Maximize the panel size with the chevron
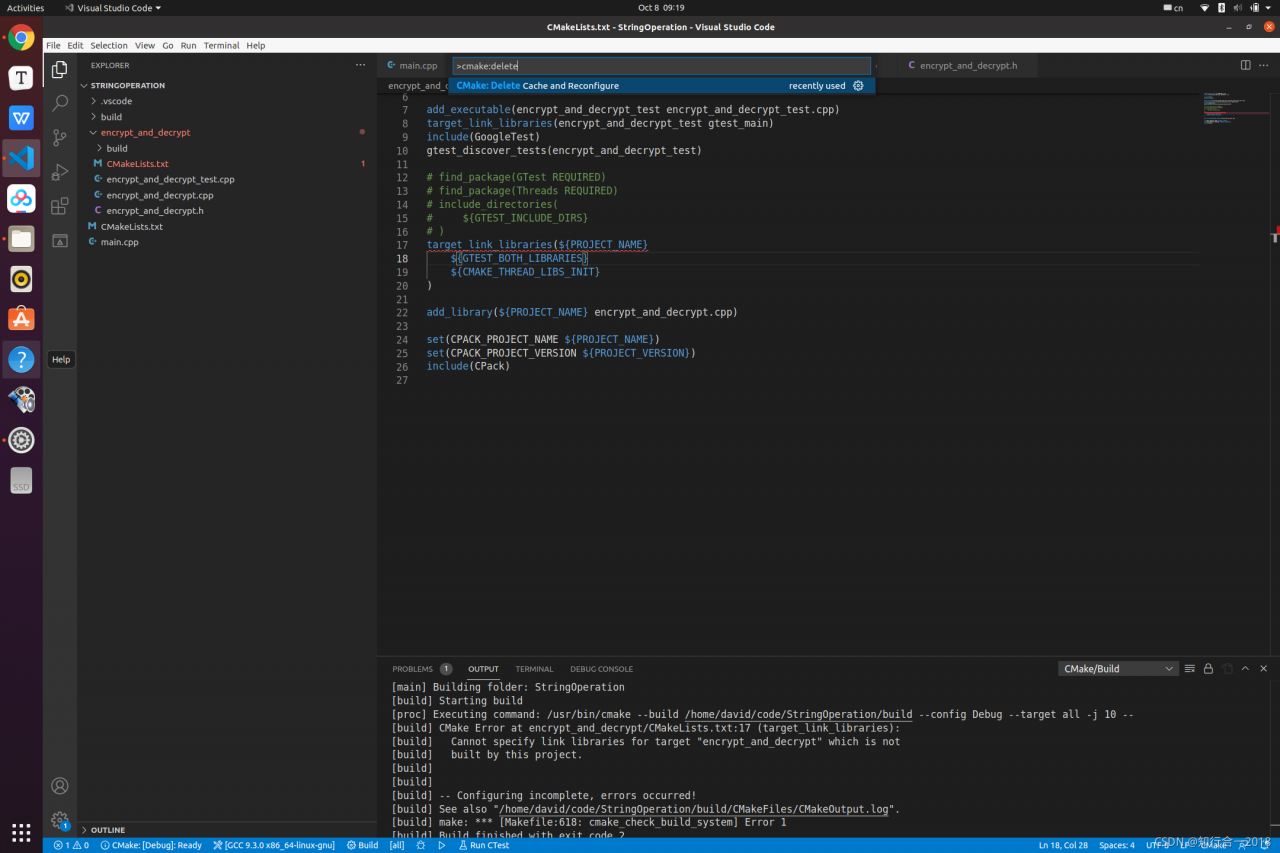Viewport: 1280px width, 853px height. [1245, 668]
